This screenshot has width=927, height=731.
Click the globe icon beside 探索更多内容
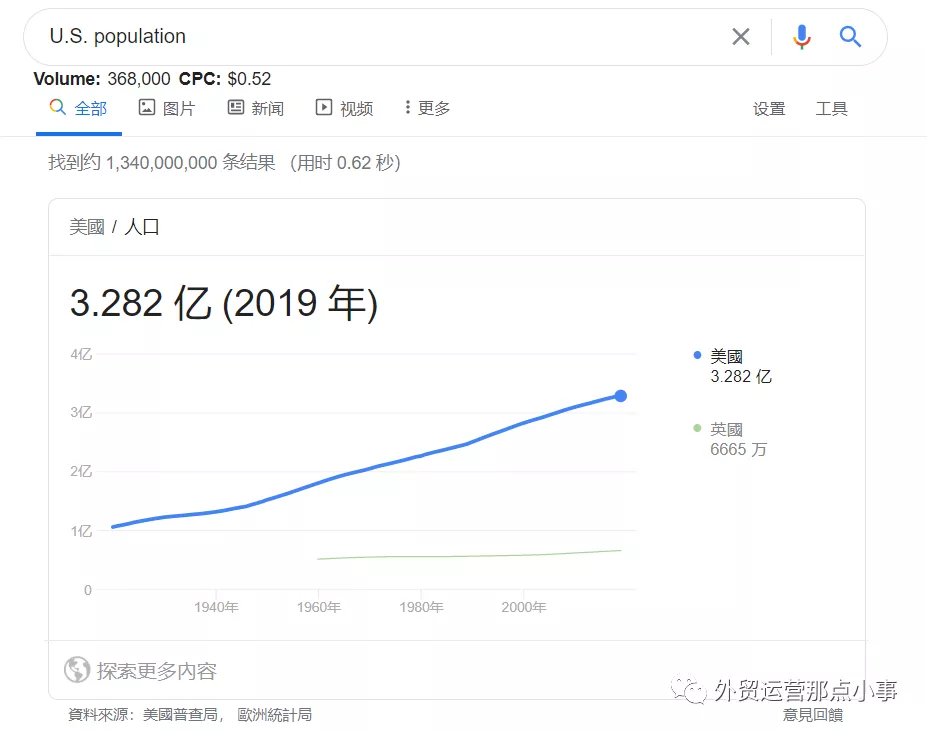click(x=77, y=670)
